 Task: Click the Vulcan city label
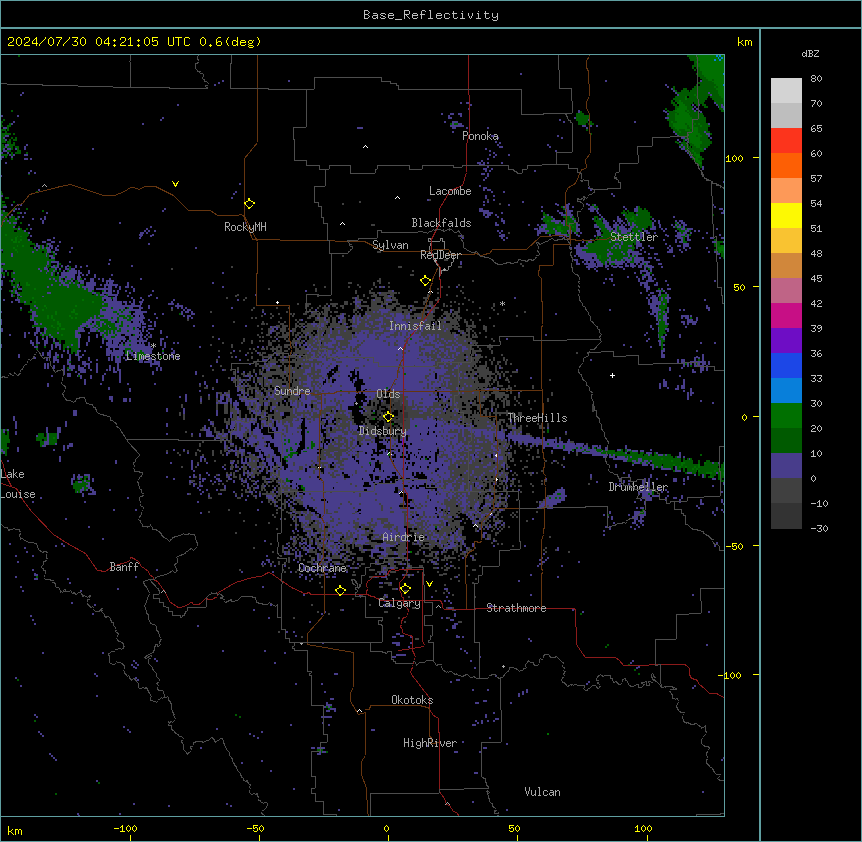pyautogui.click(x=543, y=792)
